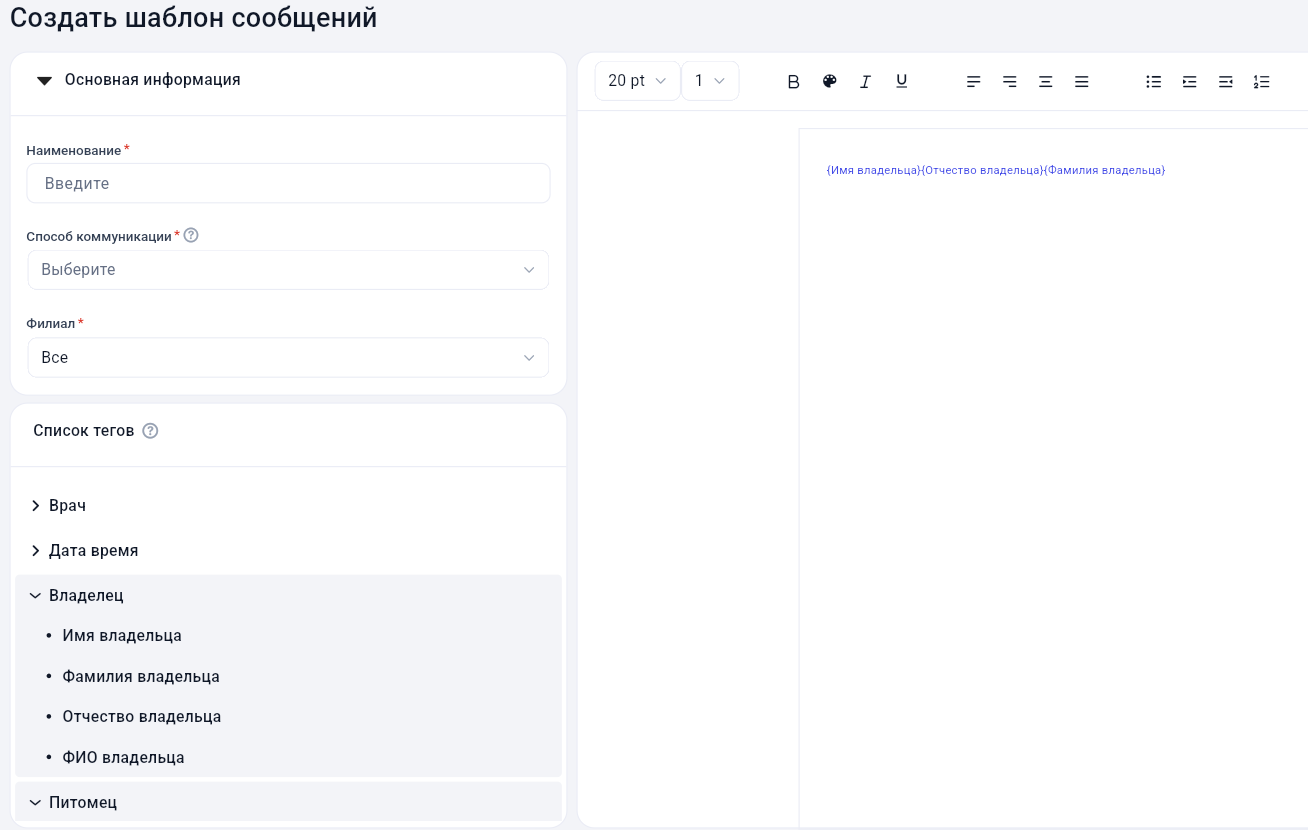This screenshot has width=1308, height=830.
Task: Insert the ФИО владельца tag
Action: point(123,758)
